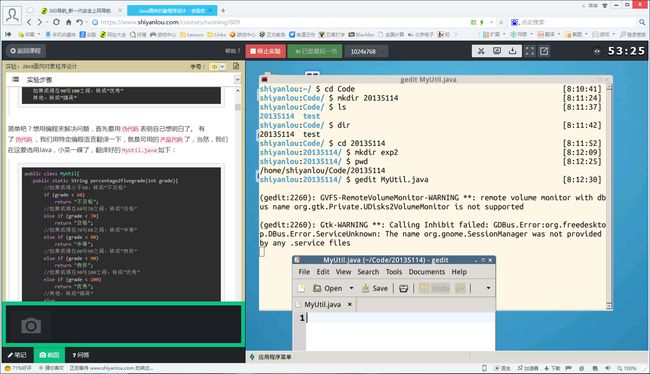The image size is (650, 374).
Task: Open gedit Tools menu
Action: [394, 272]
